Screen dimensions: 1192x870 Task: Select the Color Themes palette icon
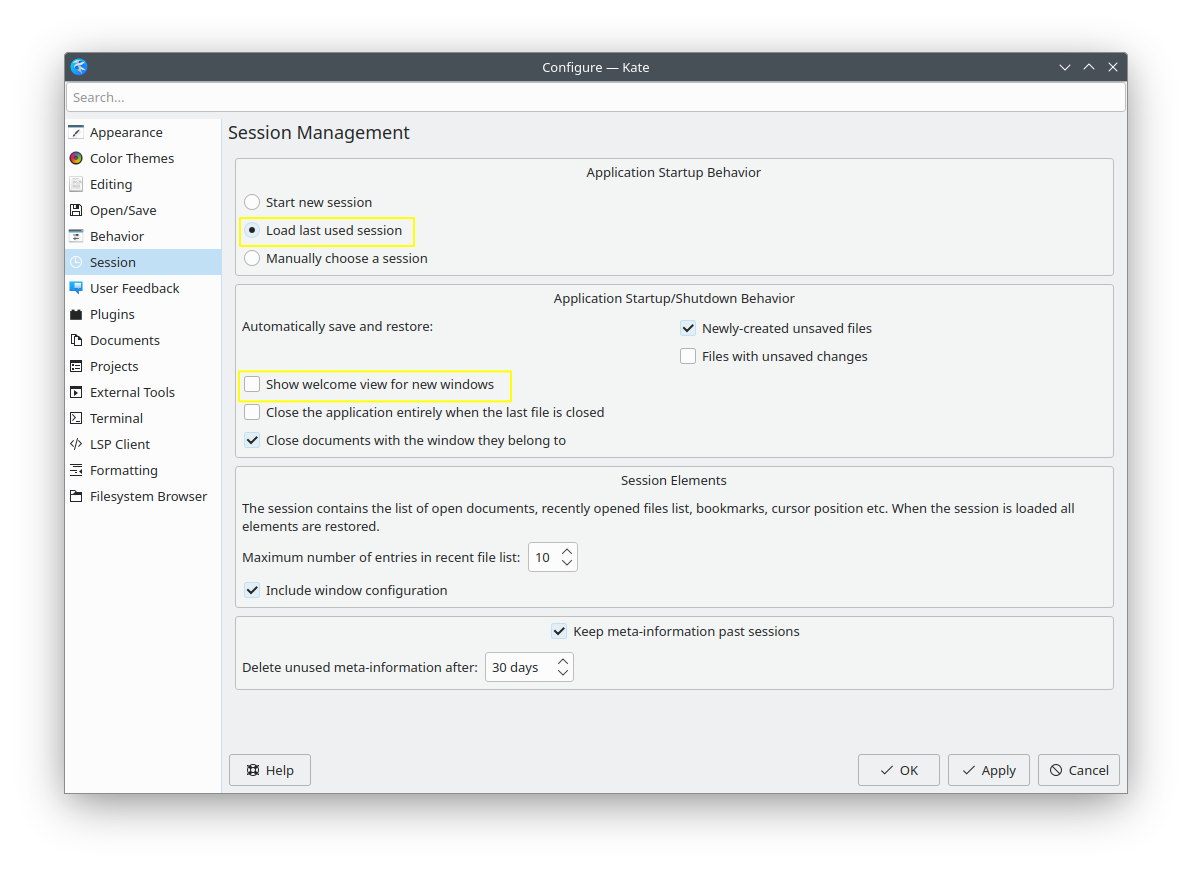pos(76,158)
